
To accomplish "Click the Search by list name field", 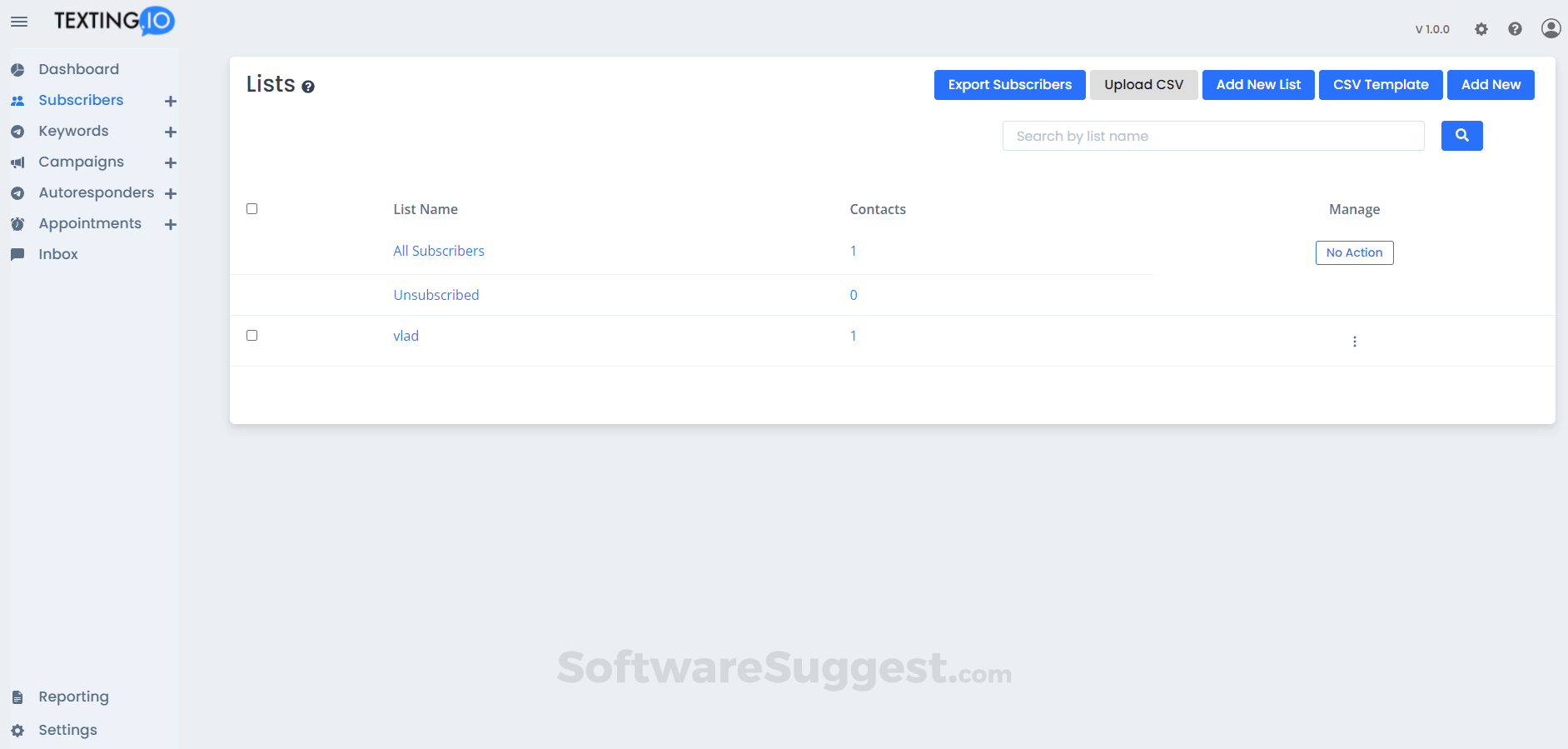I will tap(1213, 136).
